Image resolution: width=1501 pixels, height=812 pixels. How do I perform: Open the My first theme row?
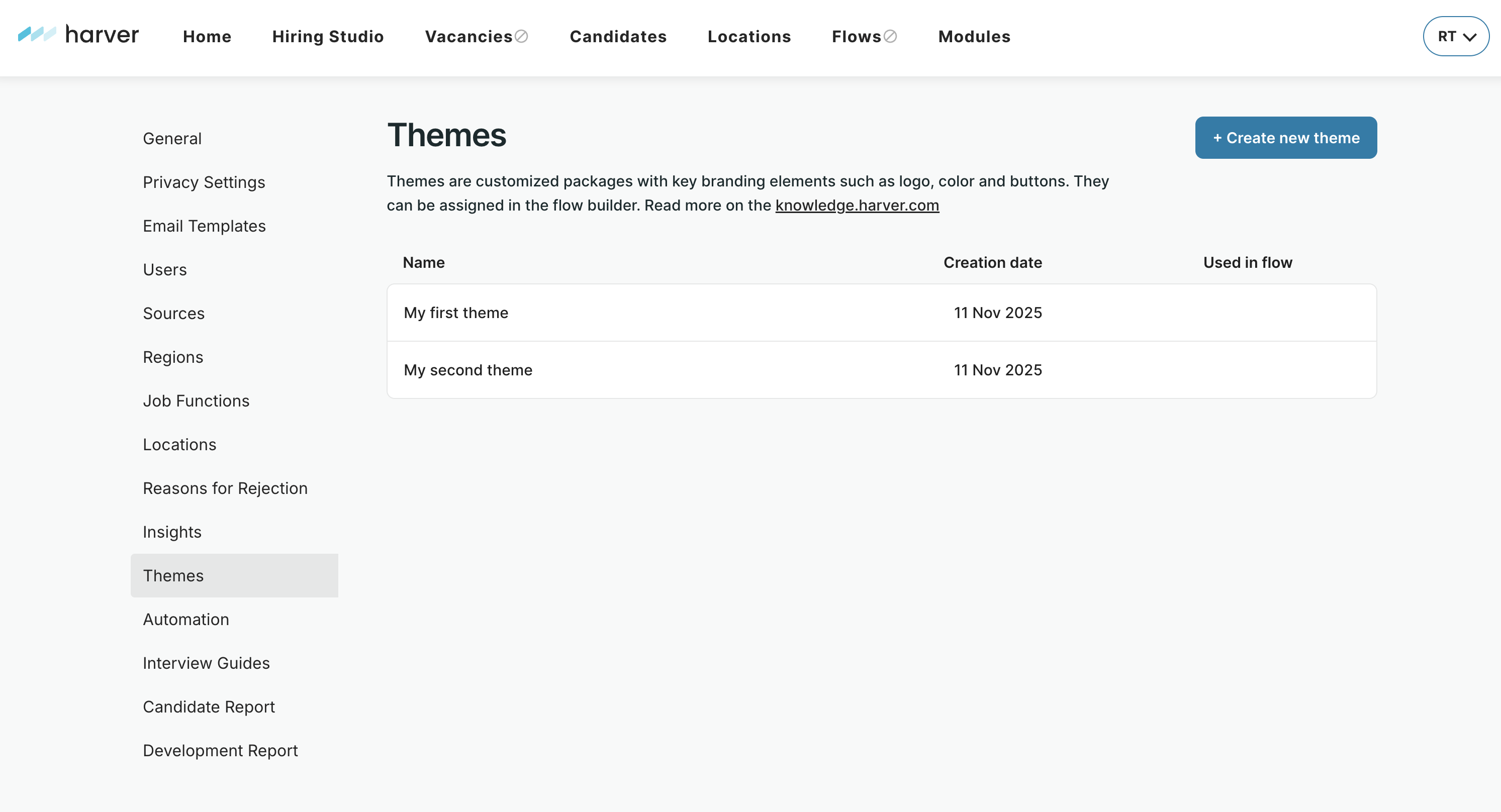pyautogui.click(x=455, y=313)
